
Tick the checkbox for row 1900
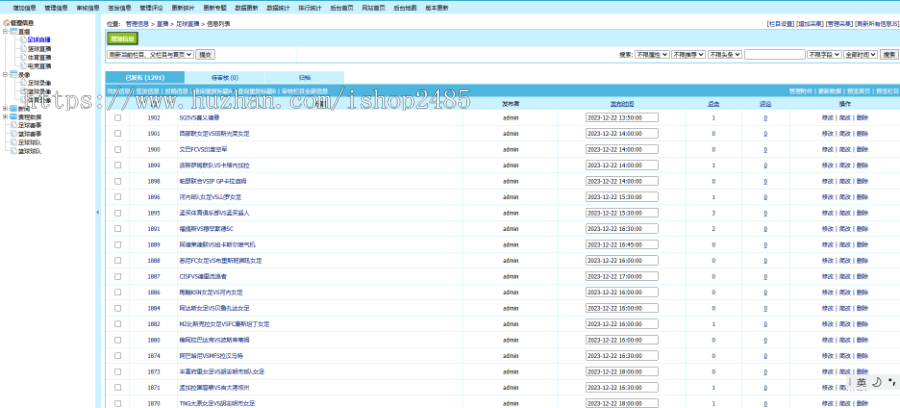[x=118, y=149]
